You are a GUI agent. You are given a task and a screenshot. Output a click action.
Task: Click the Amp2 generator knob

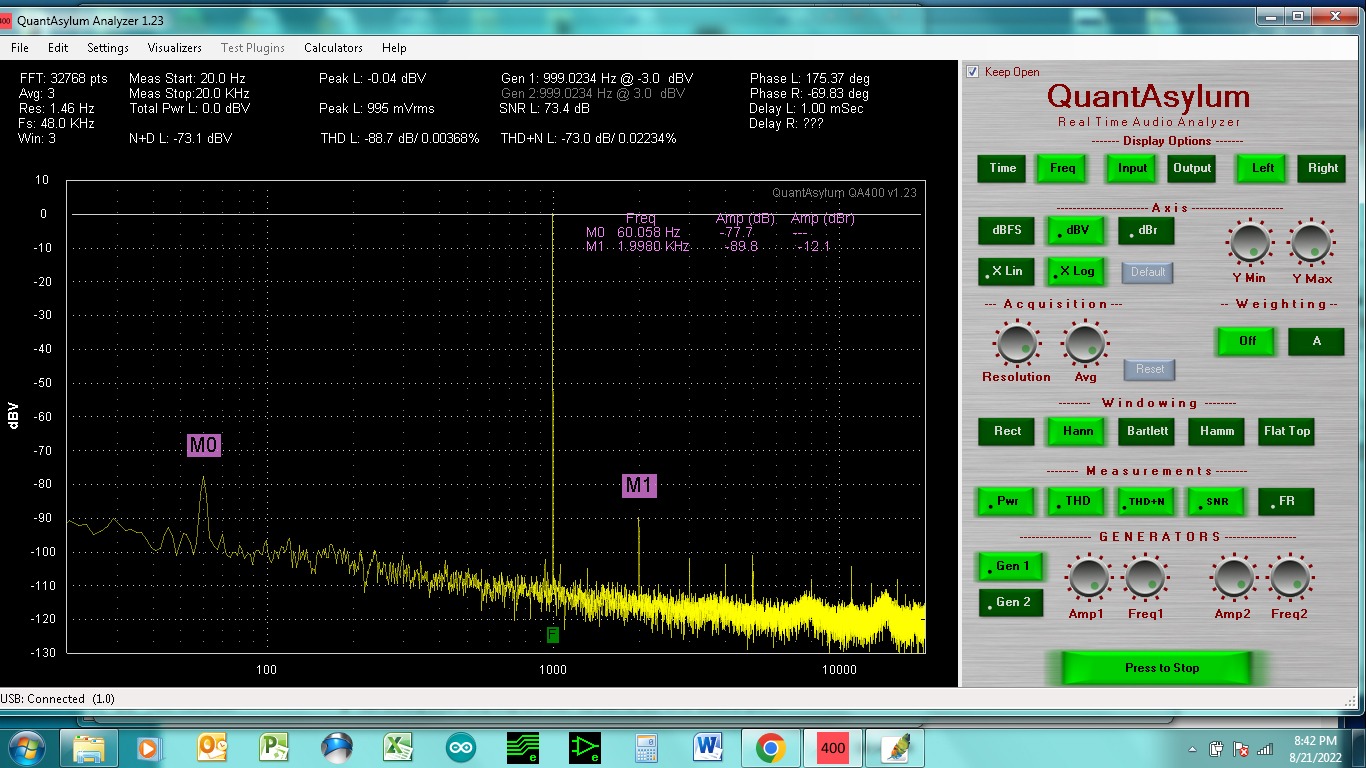(1232, 577)
